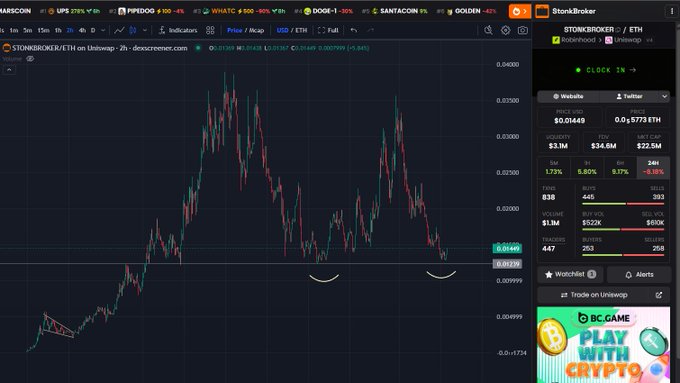Open the external link icon for Uniswap trade
680x383 pixels.
coord(659,295)
